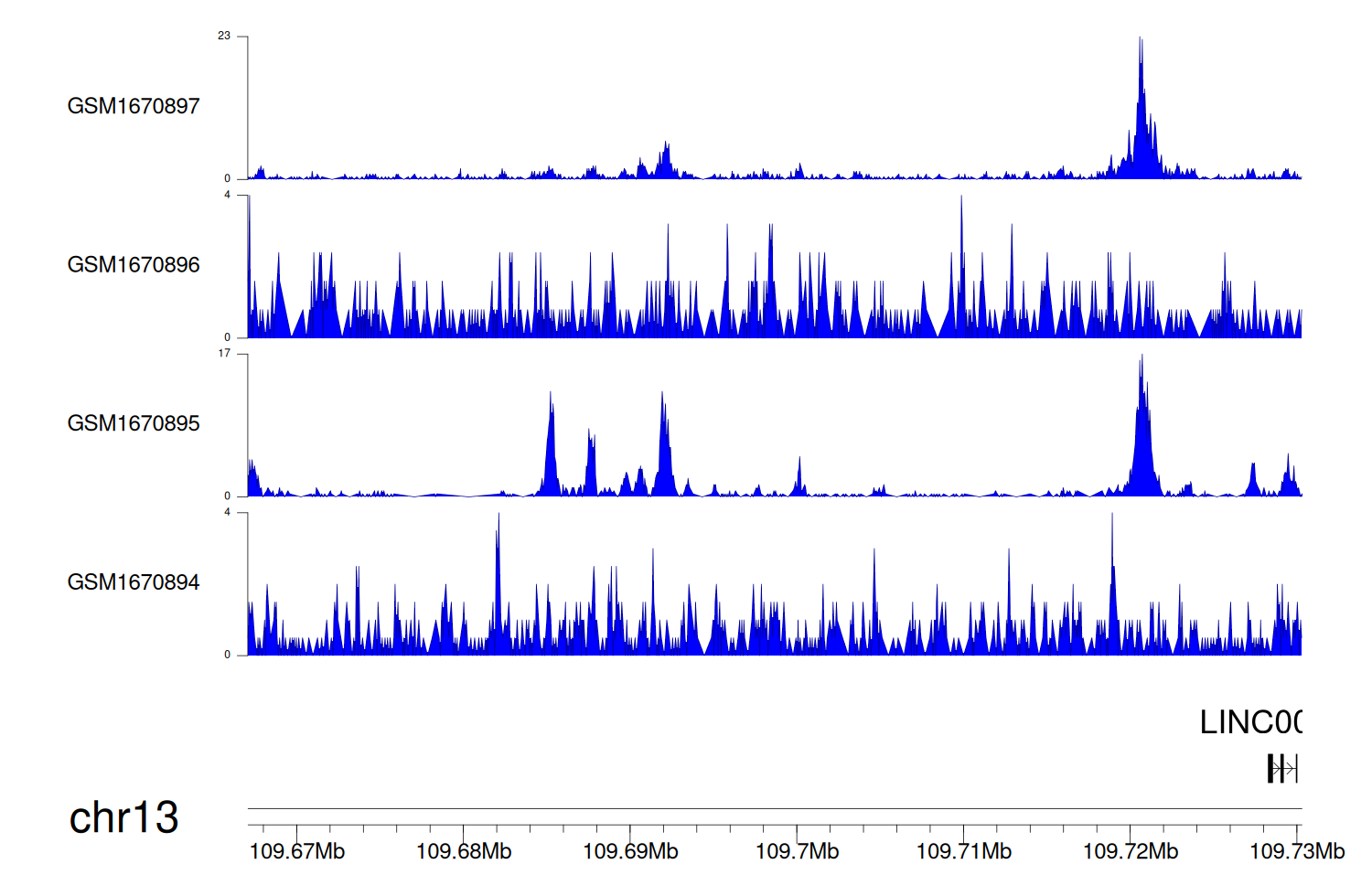The image size is (1372, 896).
Task: Select the 109.71Mb position label
Action: pyautogui.click(x=964, y=852)
